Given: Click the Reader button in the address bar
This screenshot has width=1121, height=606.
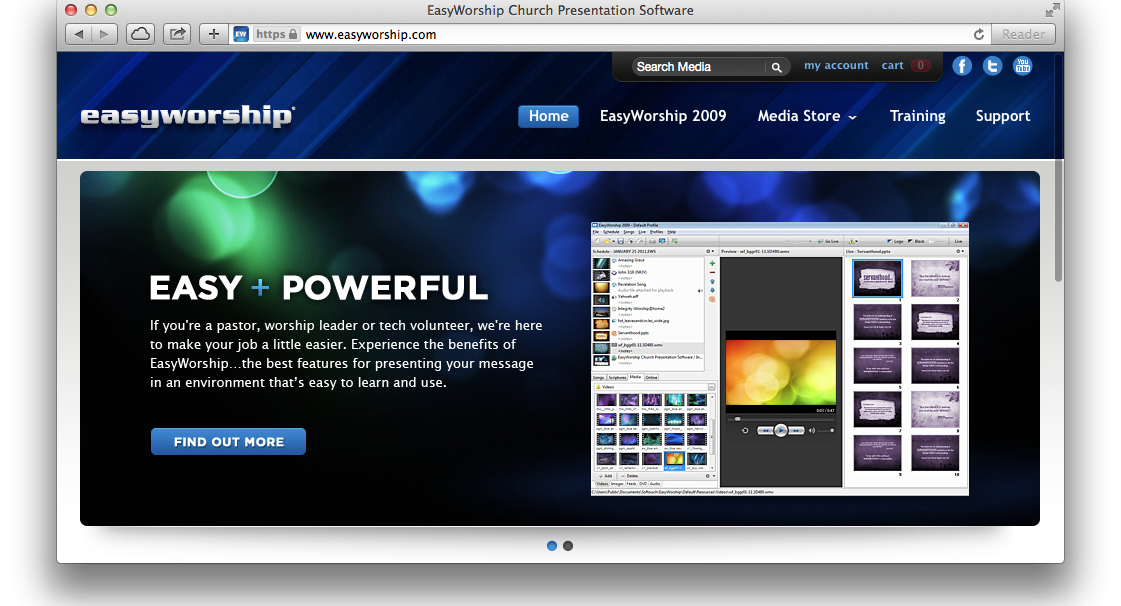Looking at the screenshot, I should pos(1023,34).
